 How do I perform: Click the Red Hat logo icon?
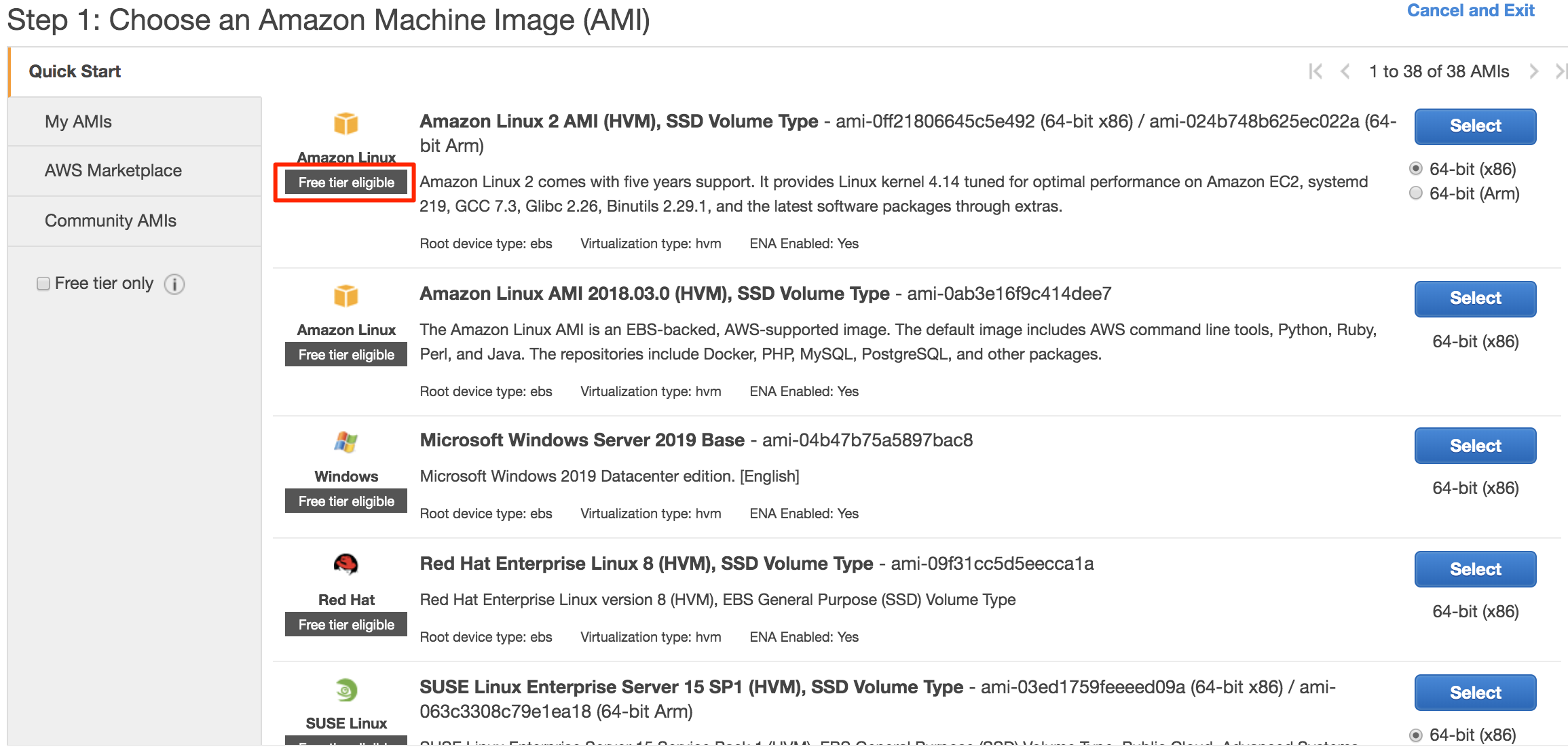click(346, 564)
